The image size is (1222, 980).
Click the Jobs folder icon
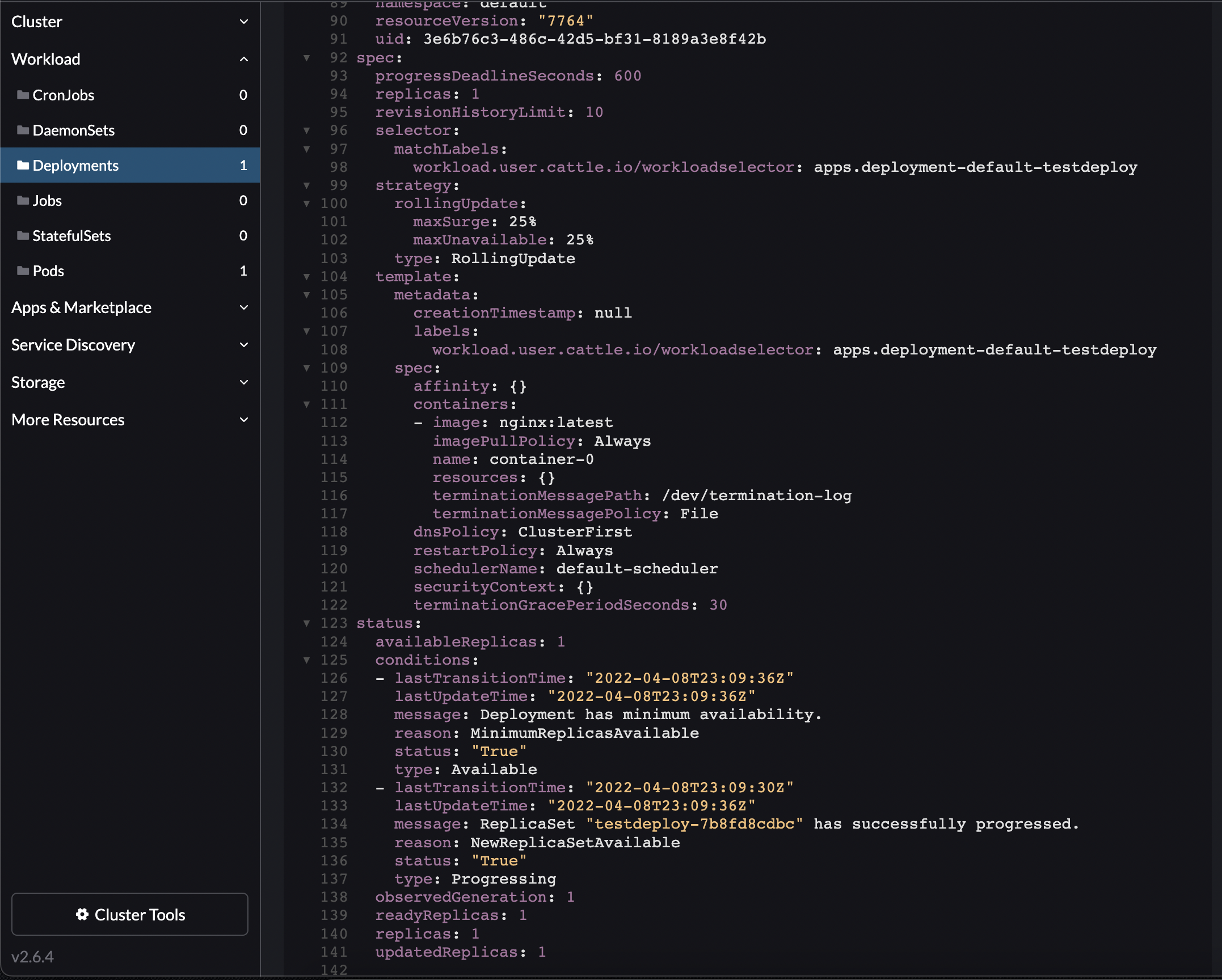[x=23, y=200]
